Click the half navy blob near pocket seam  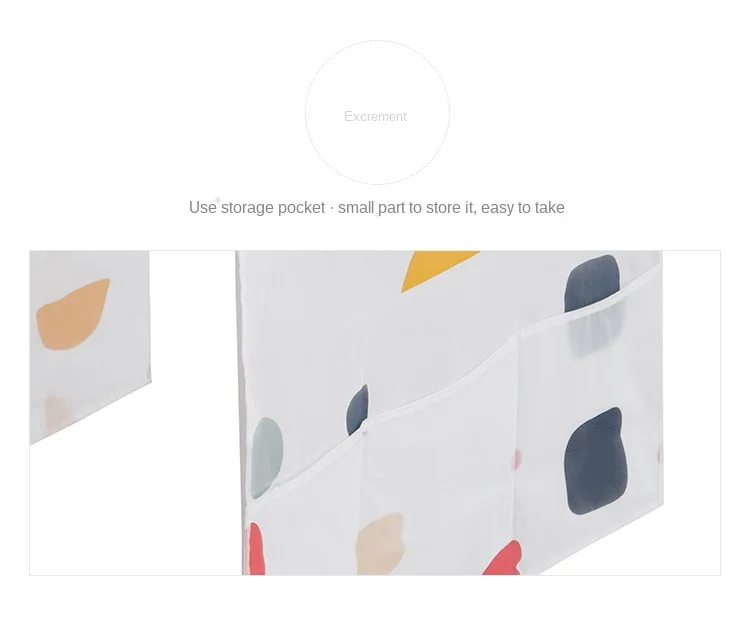pyautogui.click(x=358, y=409)
